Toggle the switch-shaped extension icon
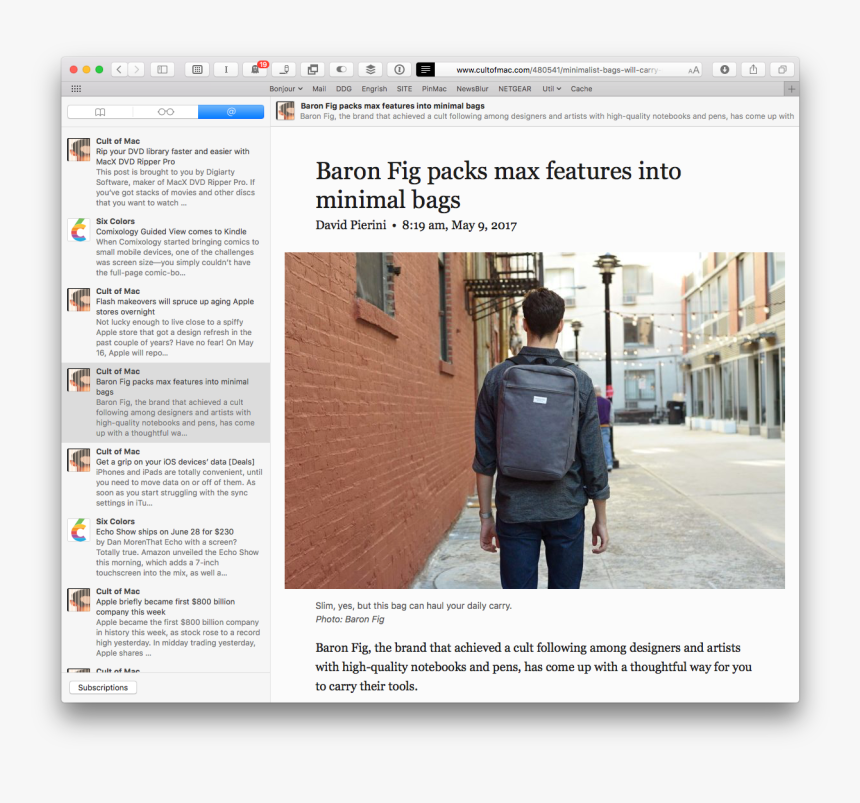860x803 pixels. (x=340, y=69)
